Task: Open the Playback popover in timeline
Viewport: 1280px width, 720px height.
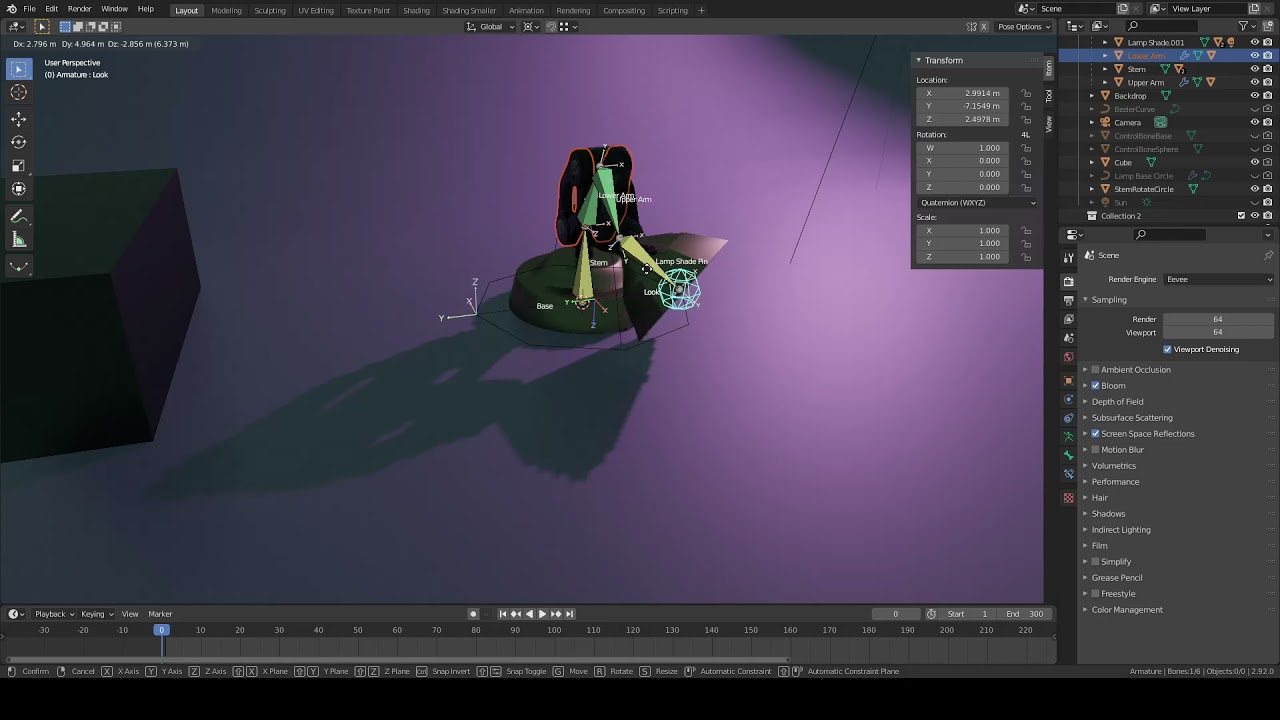Action: coord(54,614)
